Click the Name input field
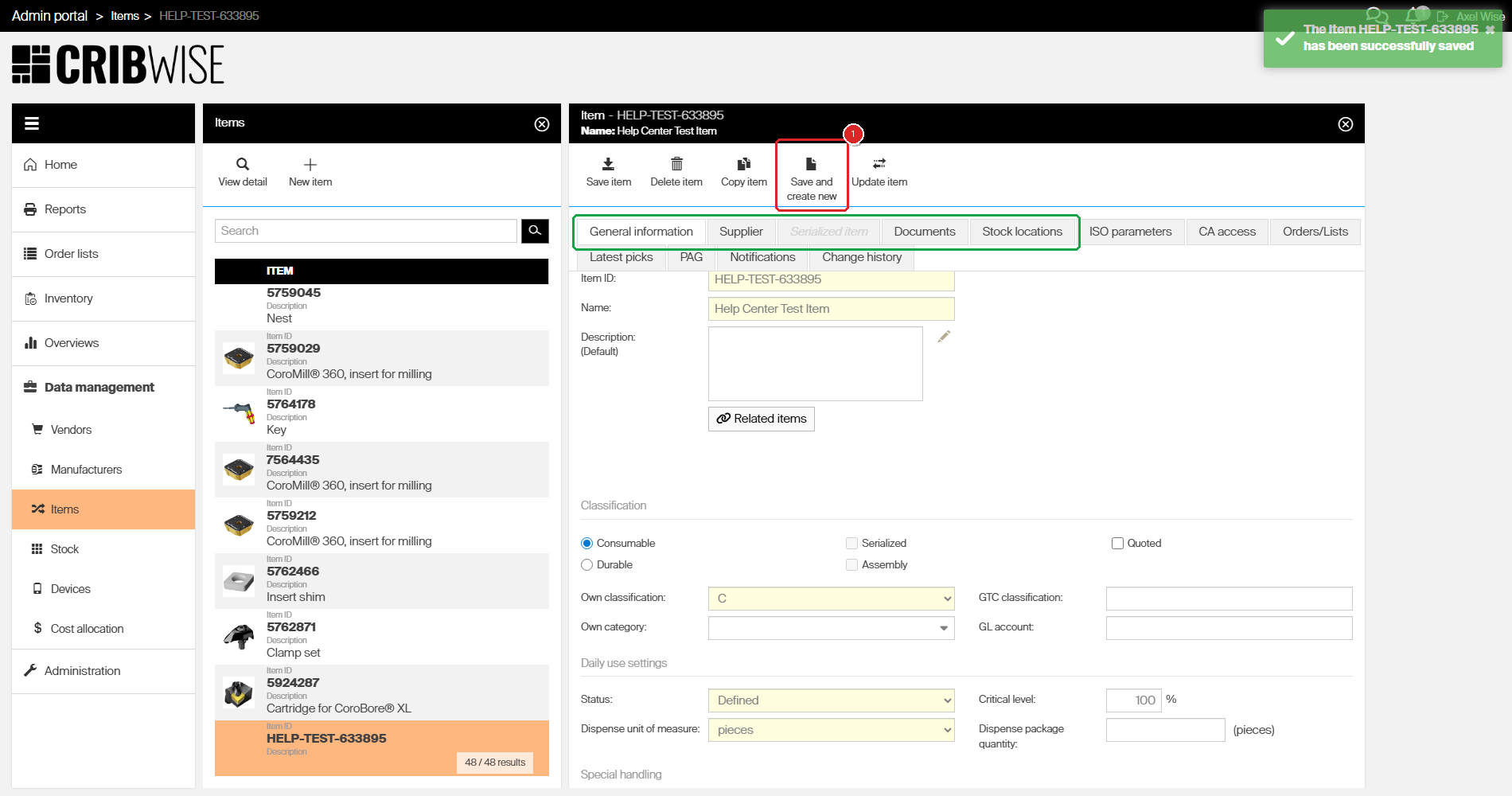 click(x=832, y=309)
